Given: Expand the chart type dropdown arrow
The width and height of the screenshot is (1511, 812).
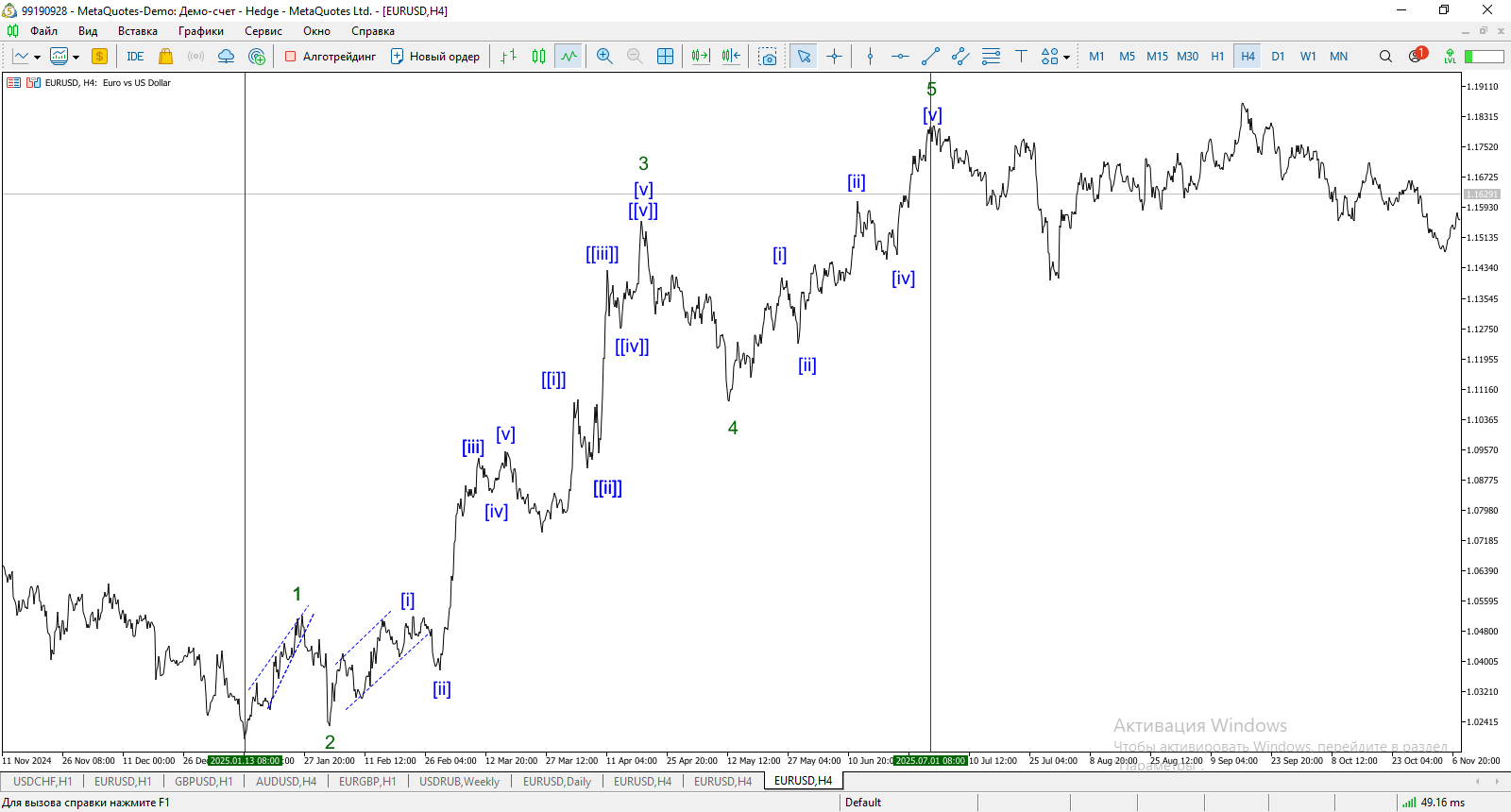Looking at the screenshot, I should [x=37, y=58].
